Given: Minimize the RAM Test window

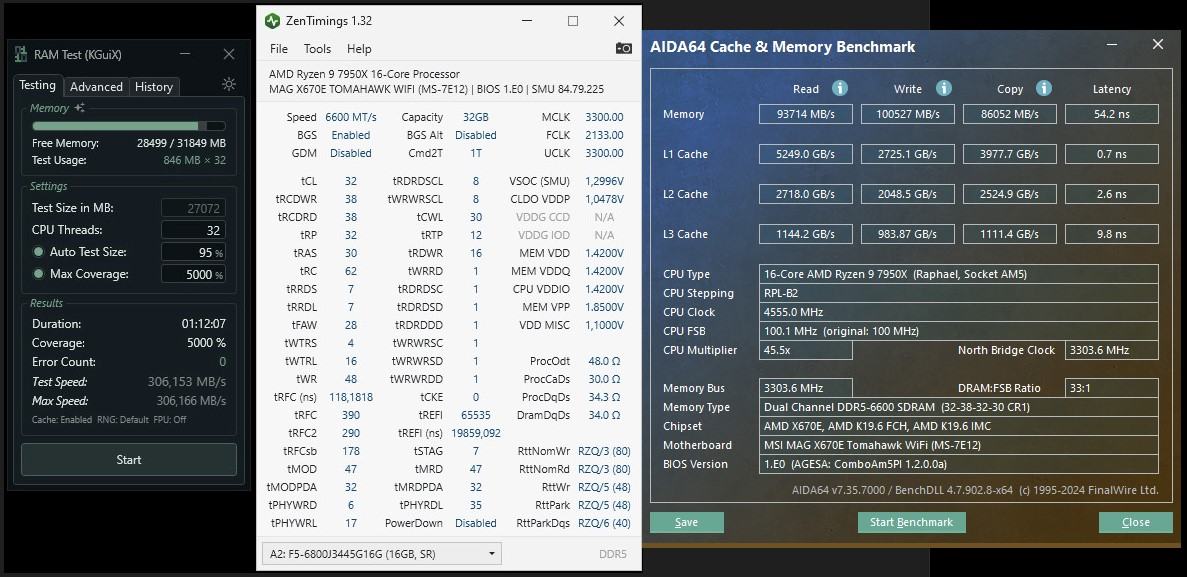Looking at the screenshot, I should [x=185, y=54].
